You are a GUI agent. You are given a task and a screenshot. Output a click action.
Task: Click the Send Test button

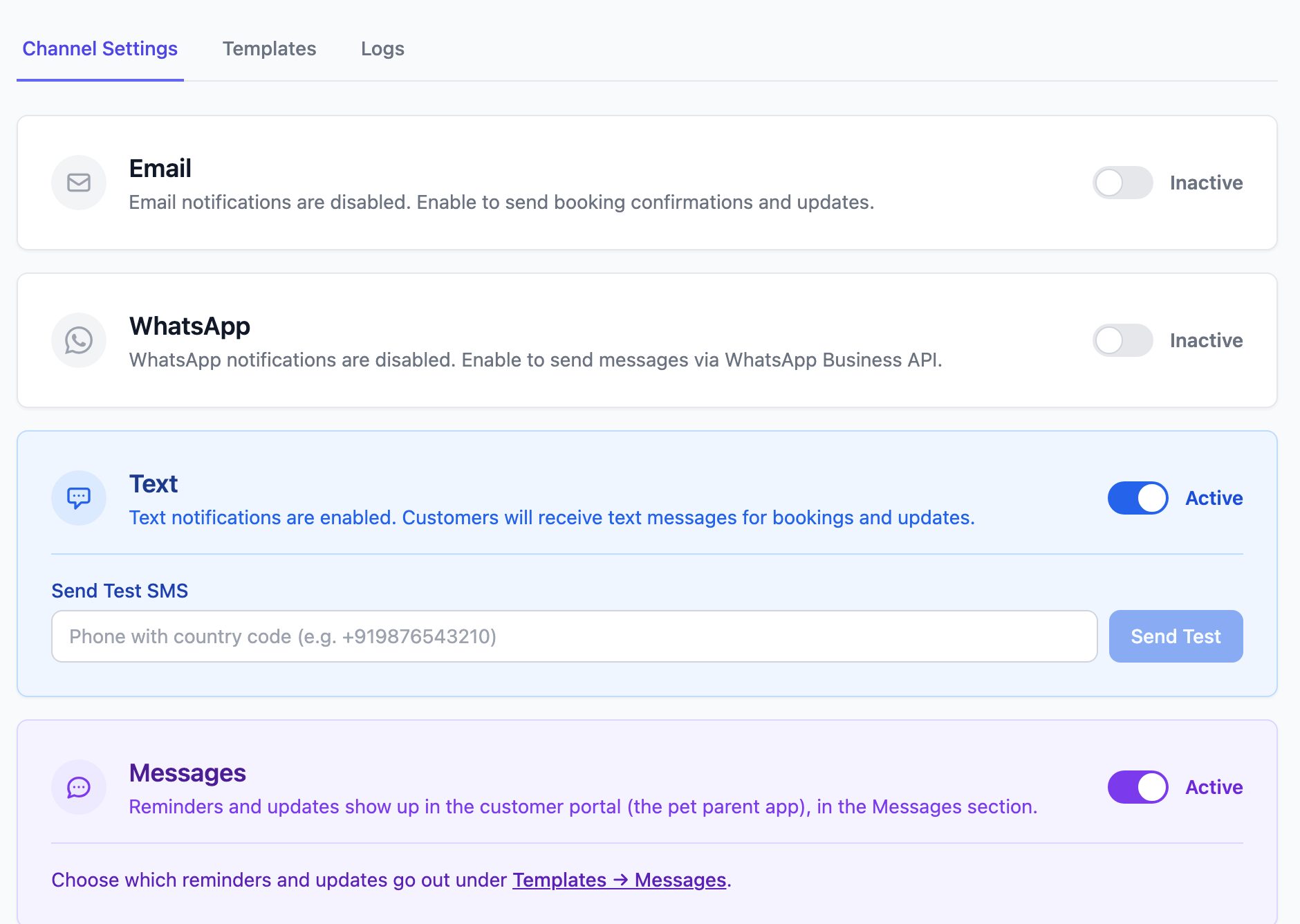coord(1176,636)
